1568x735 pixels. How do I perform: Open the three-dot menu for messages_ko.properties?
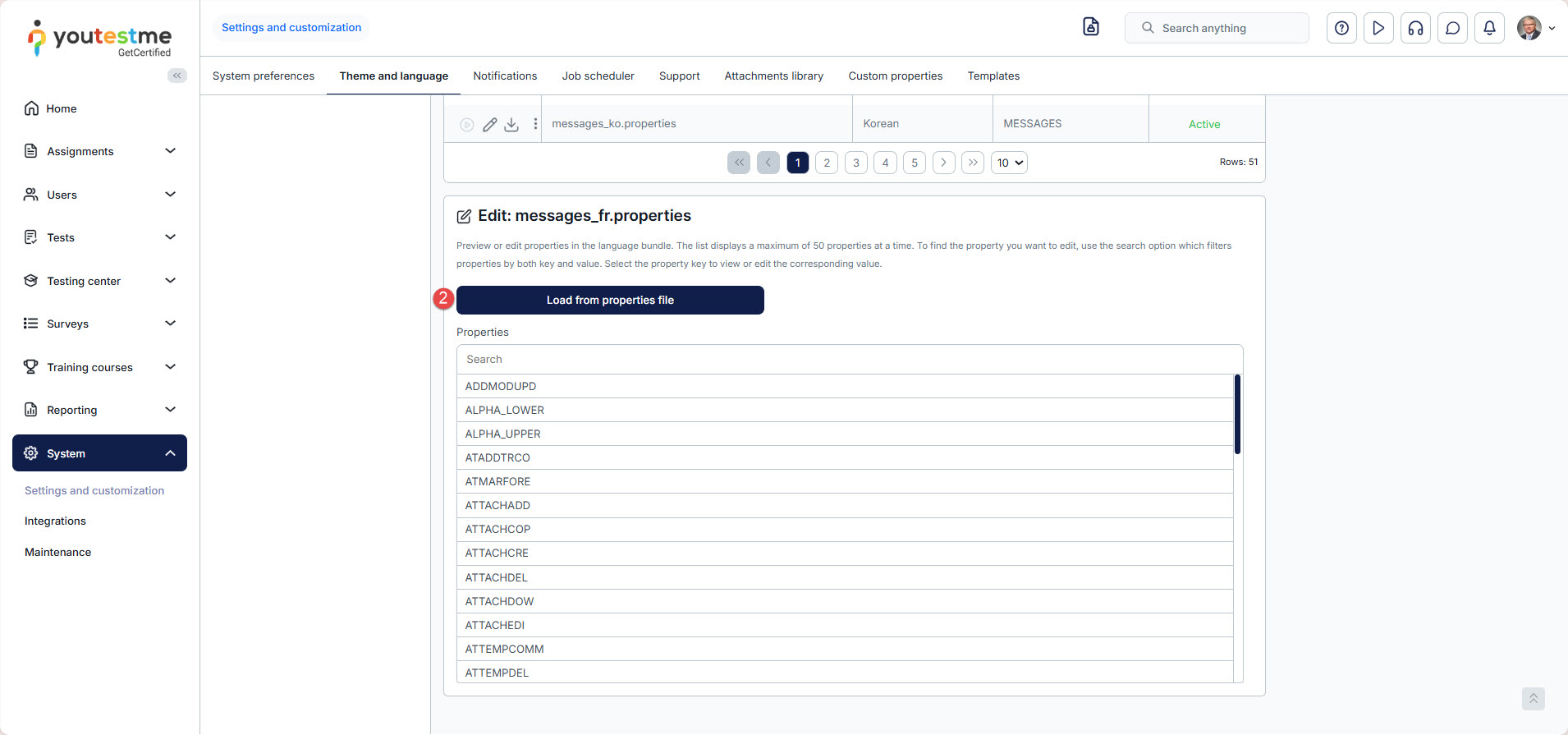535,124
